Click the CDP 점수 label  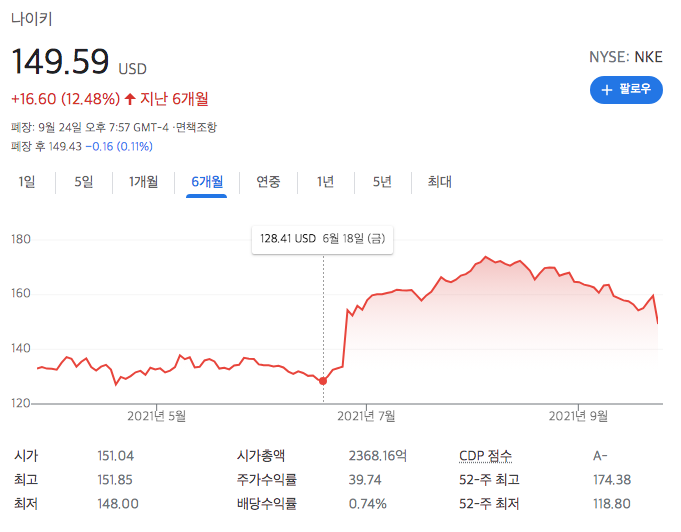[x=485, y=456]
